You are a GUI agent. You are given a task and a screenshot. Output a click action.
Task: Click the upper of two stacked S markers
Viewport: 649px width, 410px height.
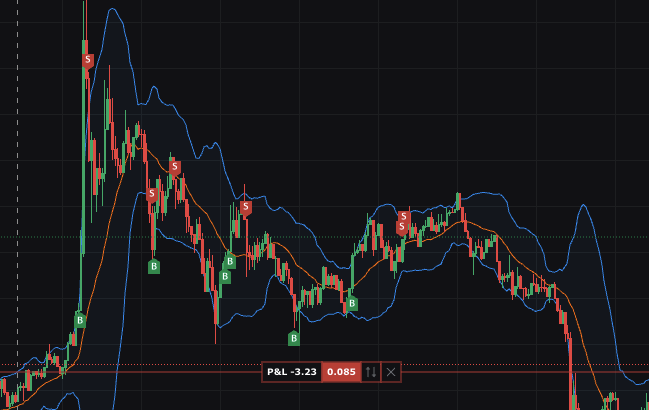click(404, 216)
